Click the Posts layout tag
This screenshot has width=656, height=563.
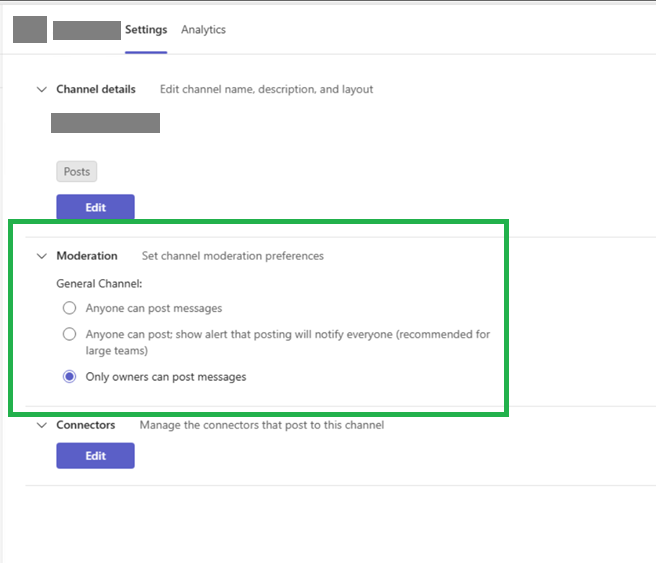77,171
